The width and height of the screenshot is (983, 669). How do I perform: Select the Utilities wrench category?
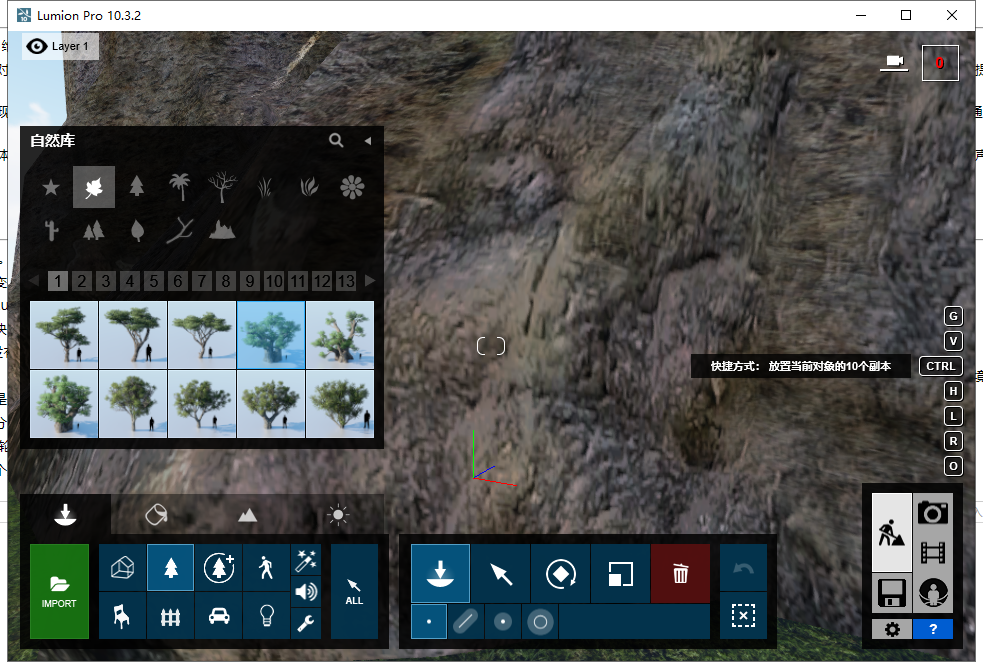306,623
